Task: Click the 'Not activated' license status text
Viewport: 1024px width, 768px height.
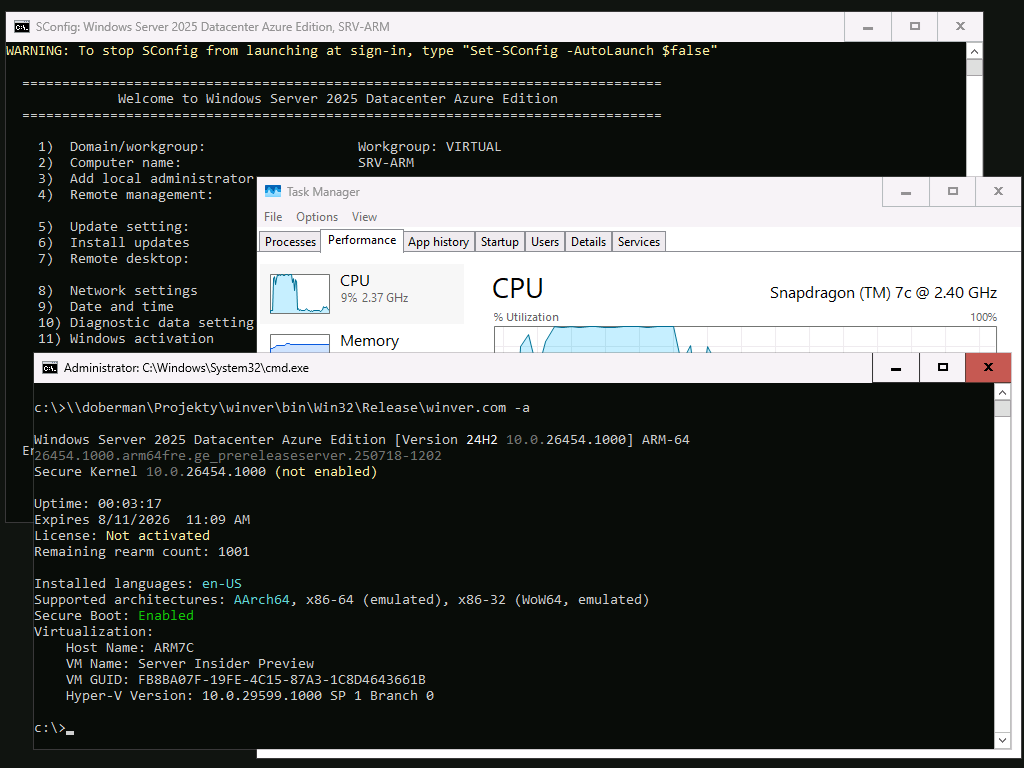Action: click(x=157, y=536)
